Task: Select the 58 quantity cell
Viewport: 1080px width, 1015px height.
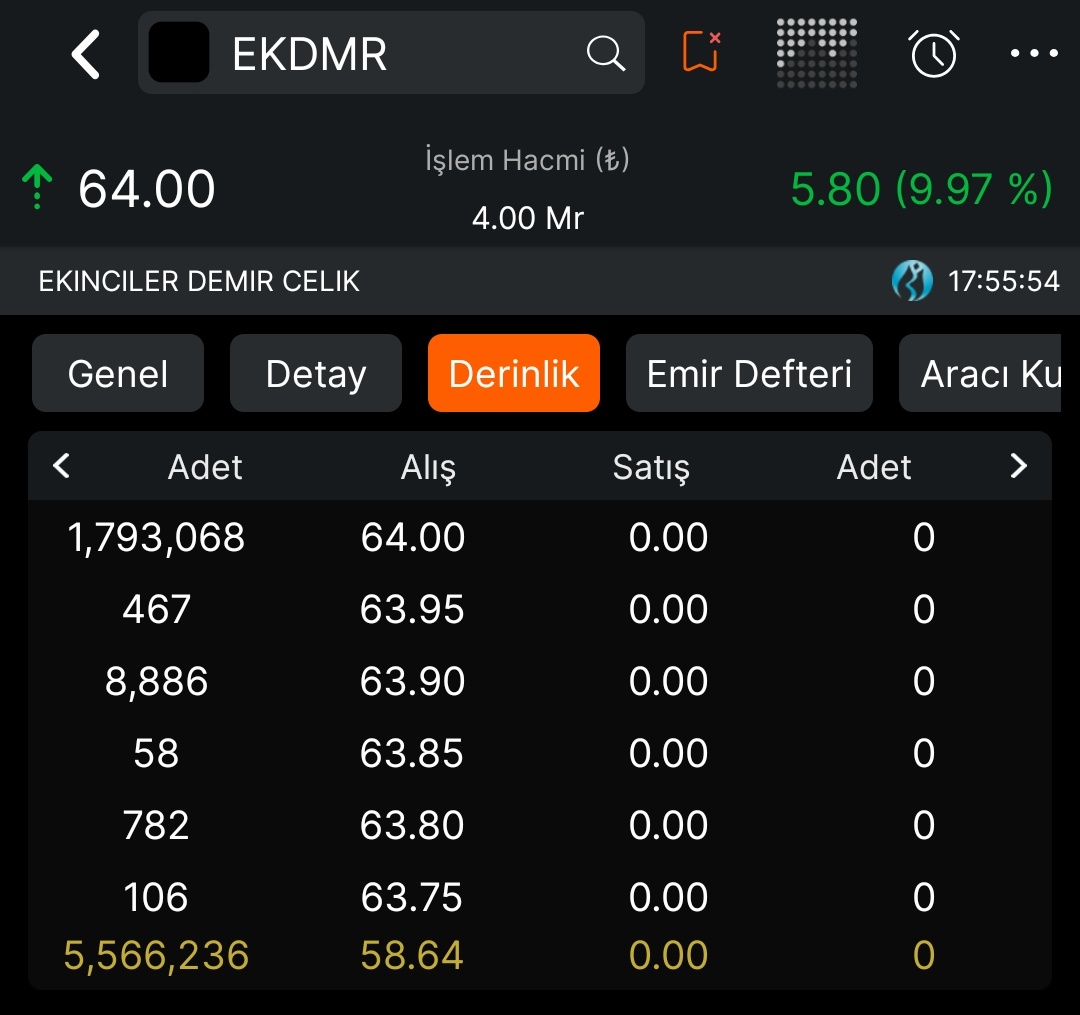Action: (156, 753)
